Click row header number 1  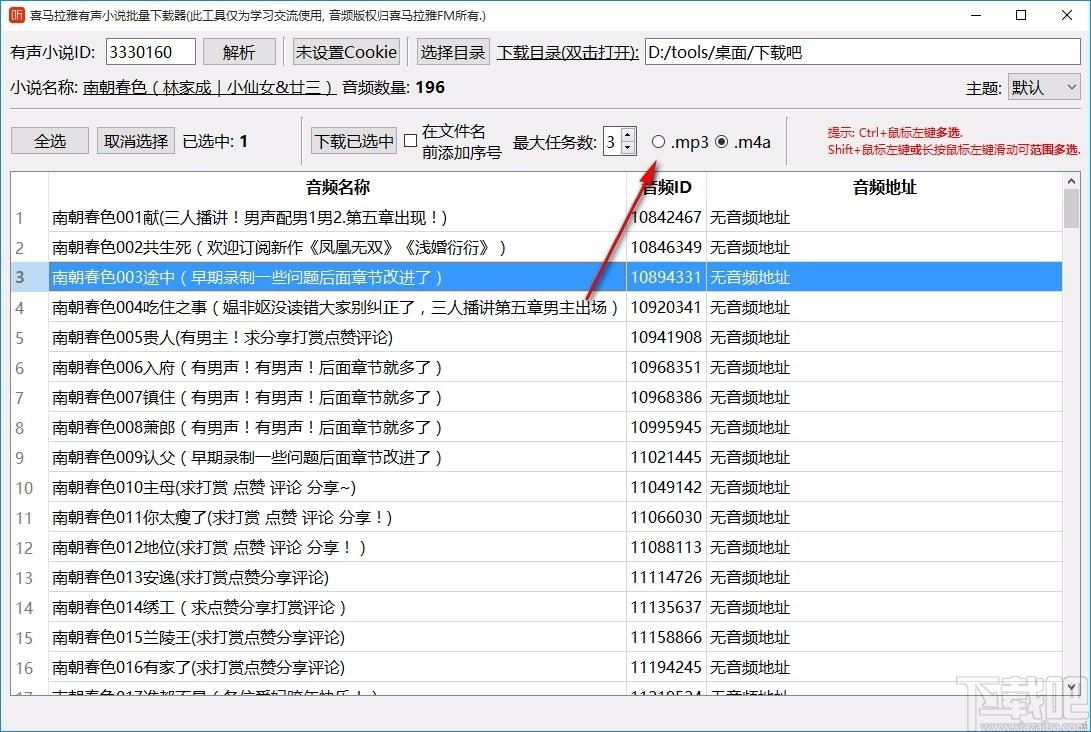click(29, 218)
